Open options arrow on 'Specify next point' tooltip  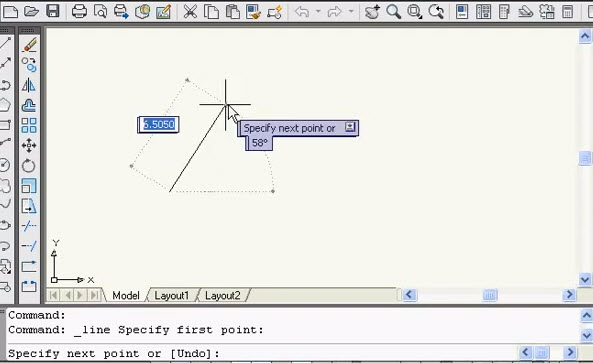coord(350,127)
